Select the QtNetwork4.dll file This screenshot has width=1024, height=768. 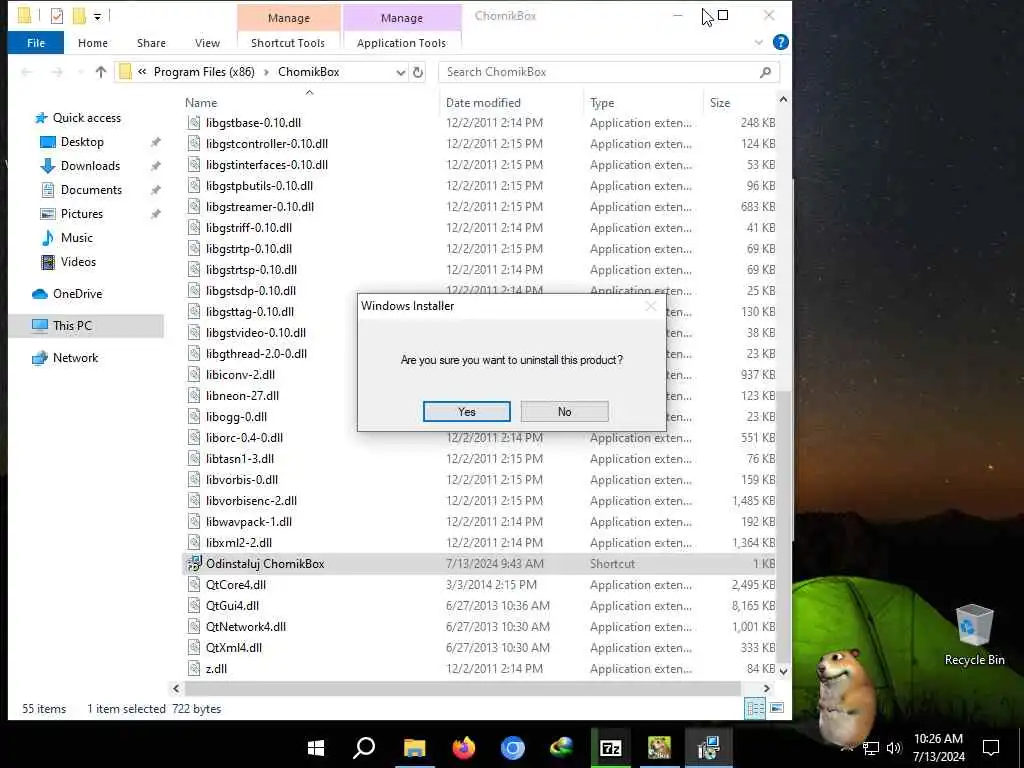coord(246,627)
